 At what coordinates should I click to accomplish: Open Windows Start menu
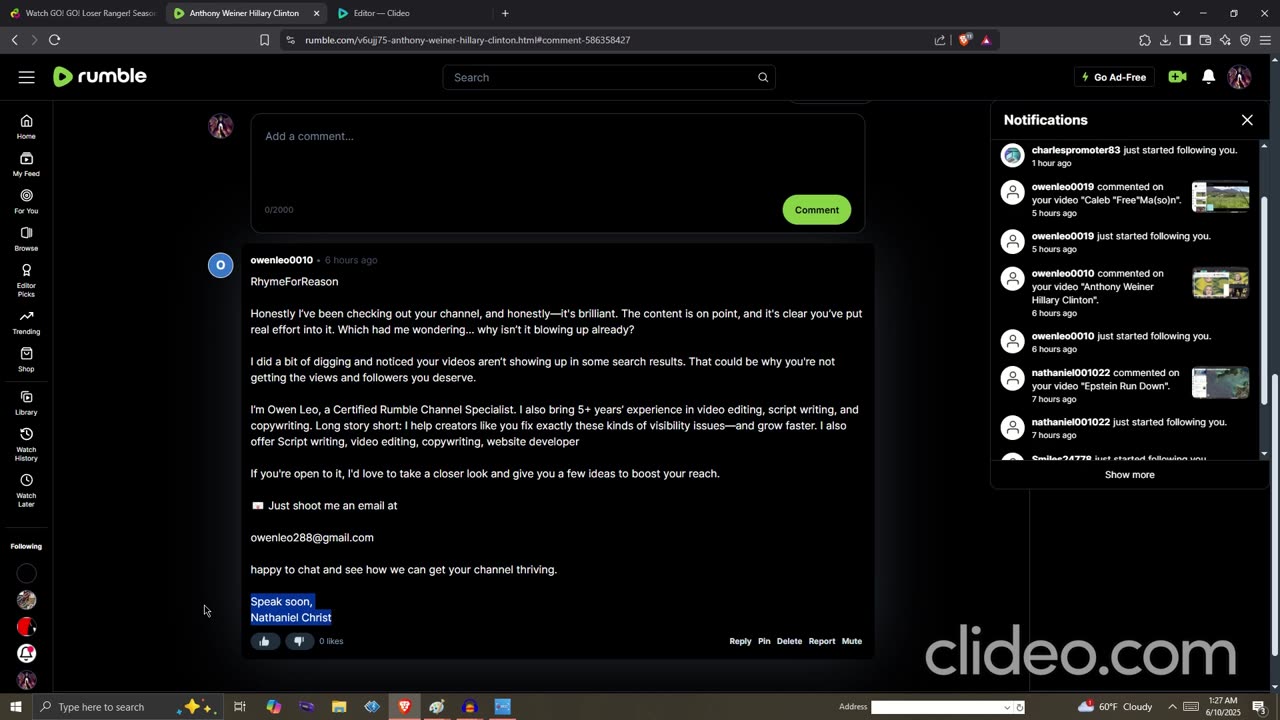[15, 707]
